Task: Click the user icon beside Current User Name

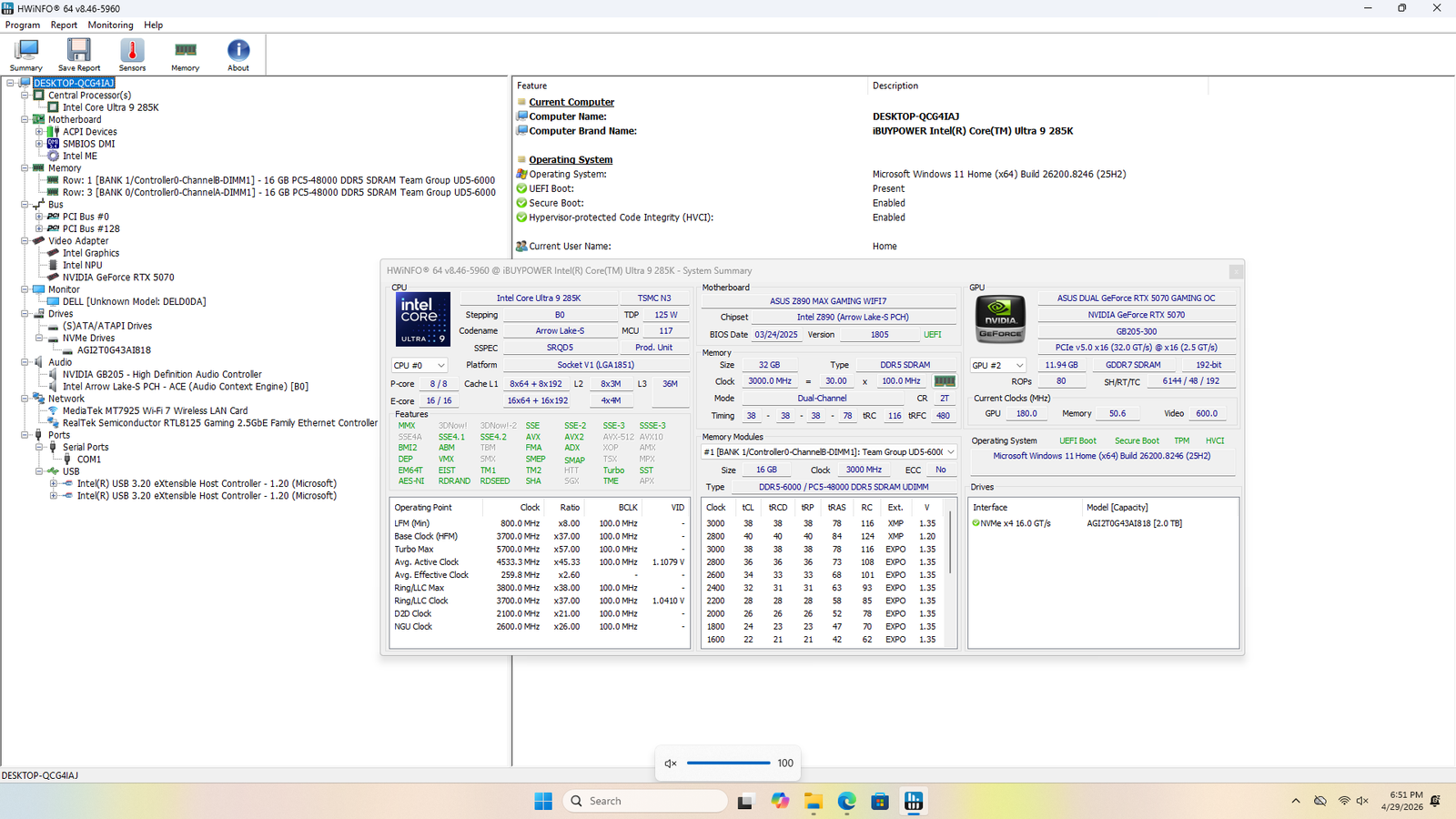Action: tap(521, 246)
